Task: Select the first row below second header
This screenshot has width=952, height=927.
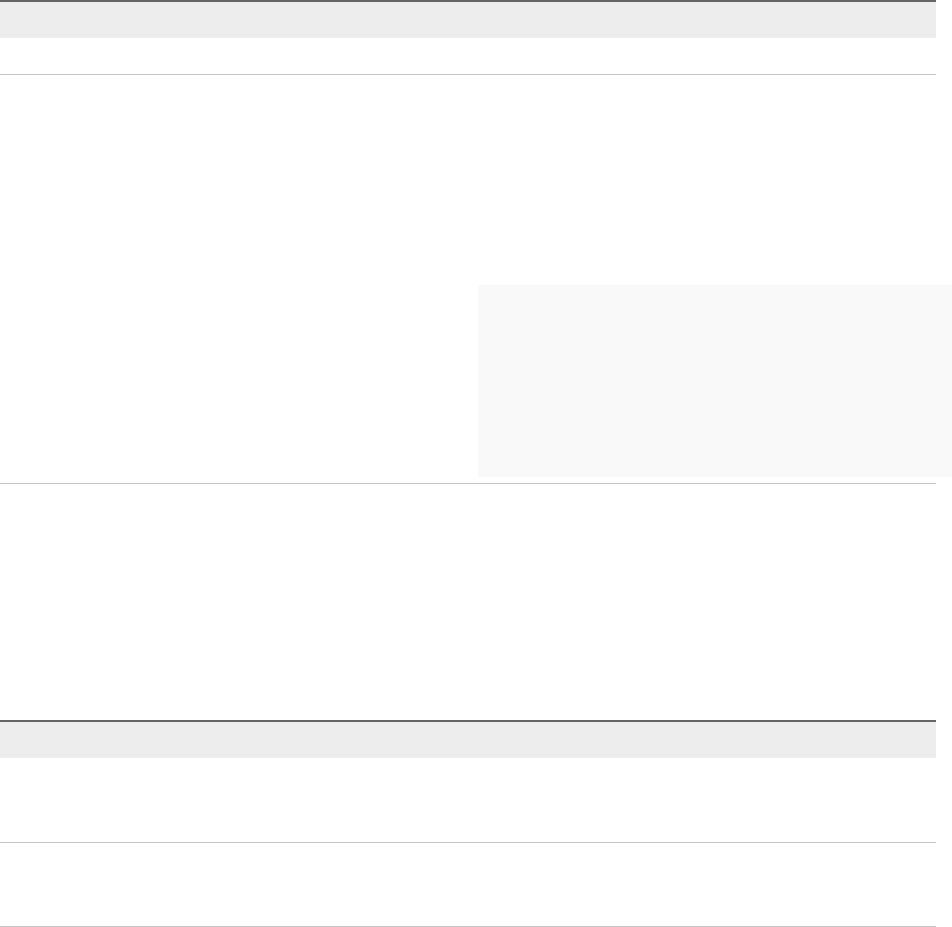Action: 468,800
